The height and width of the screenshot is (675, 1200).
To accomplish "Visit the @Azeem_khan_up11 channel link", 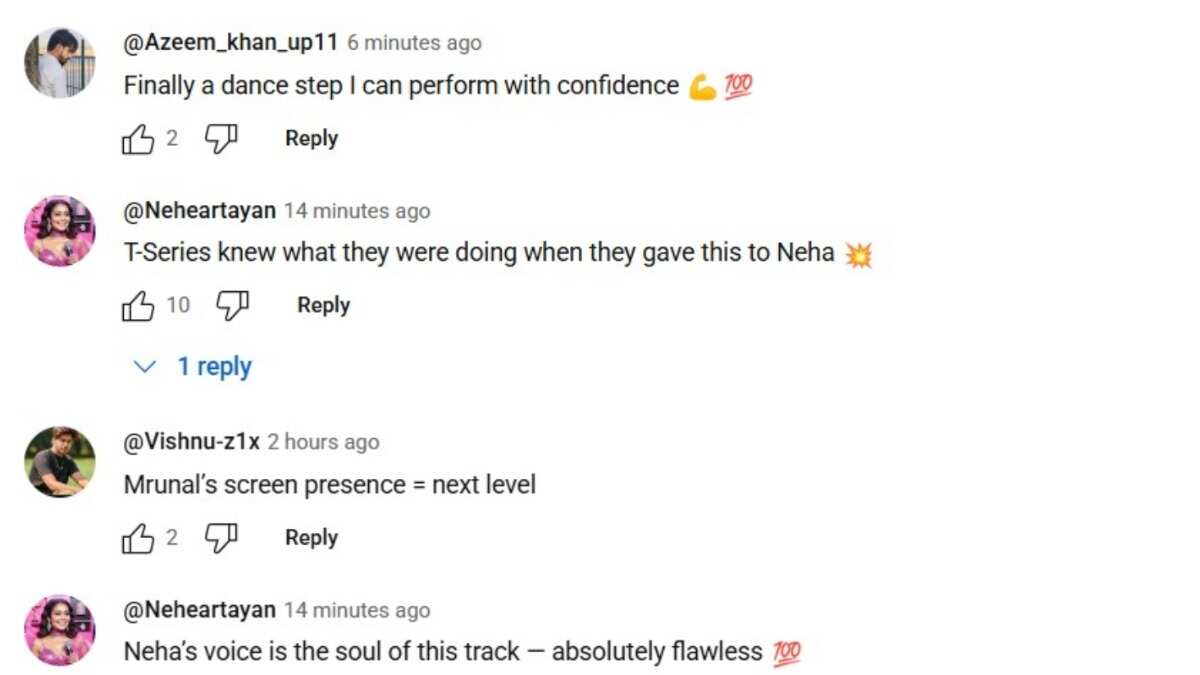I will point(230,43).
